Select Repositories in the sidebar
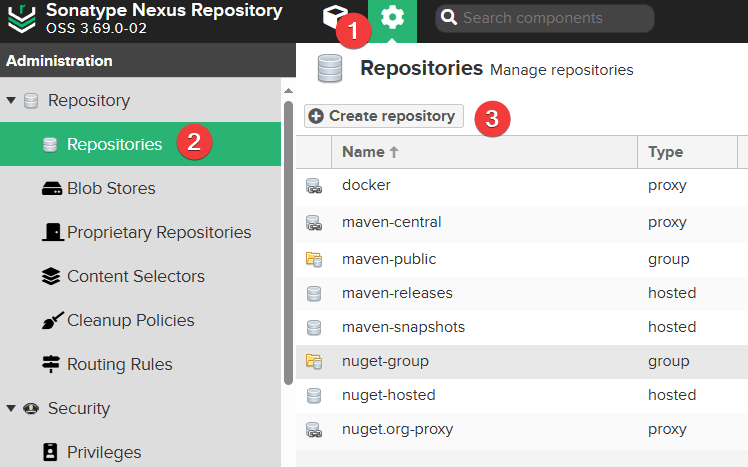 point(114,144)
